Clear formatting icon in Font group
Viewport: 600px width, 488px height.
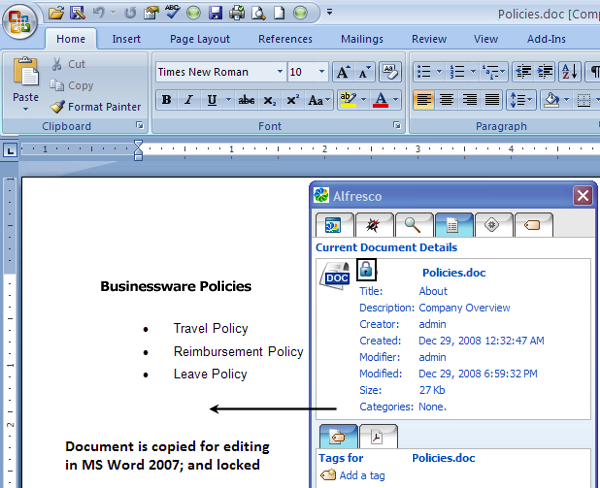390,72
